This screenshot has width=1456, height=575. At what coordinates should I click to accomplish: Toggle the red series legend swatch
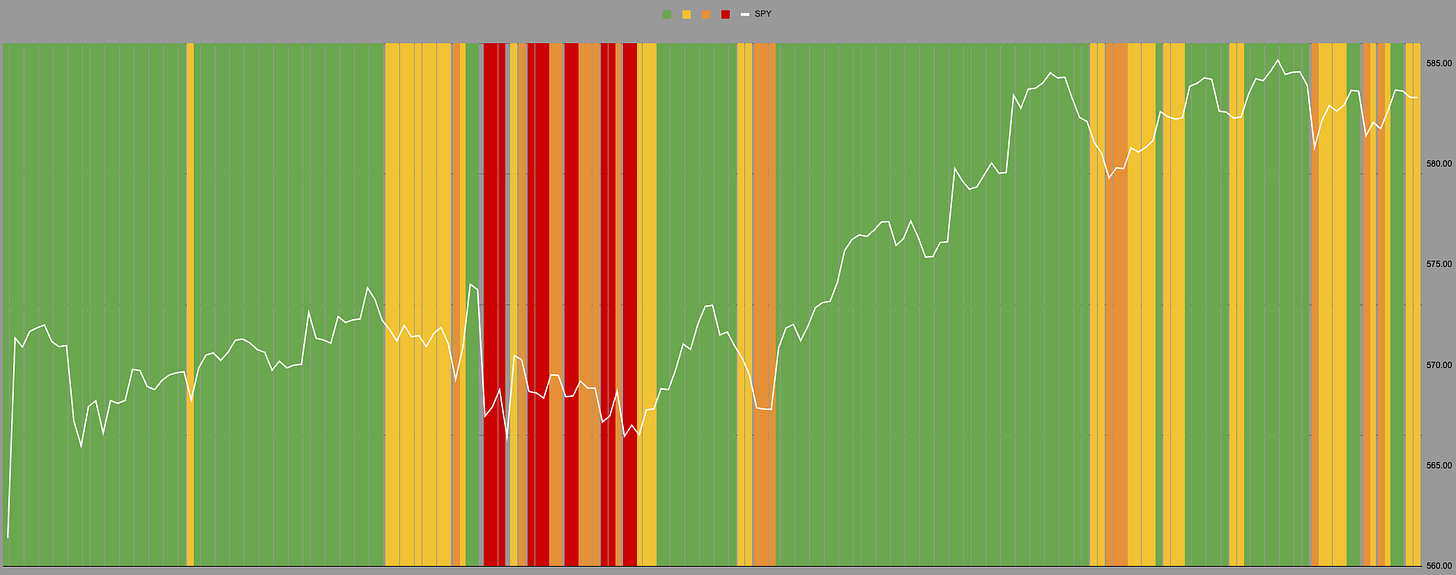point(726,14)
